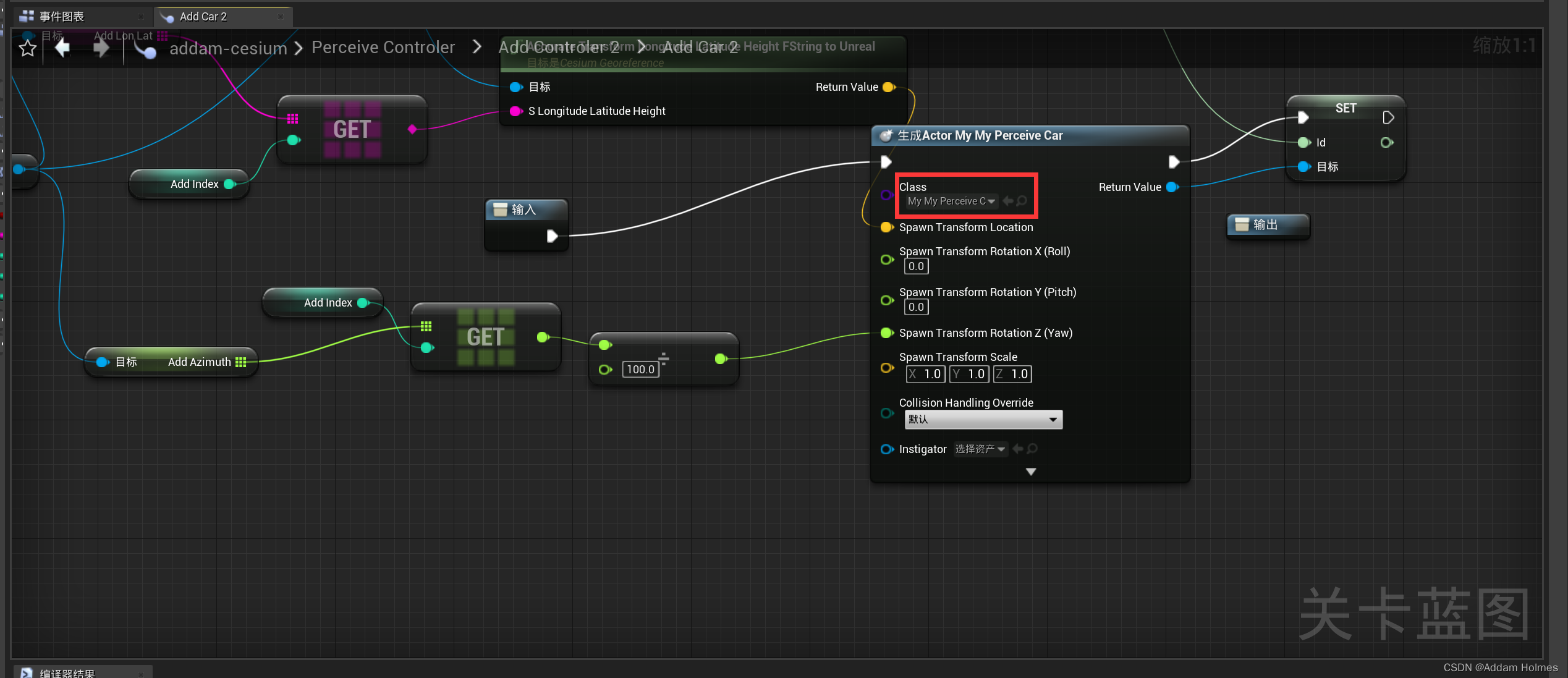Click Collision Handling Override input pin
The height and width of the screenshot is (678, 1568).
point(887,413)
